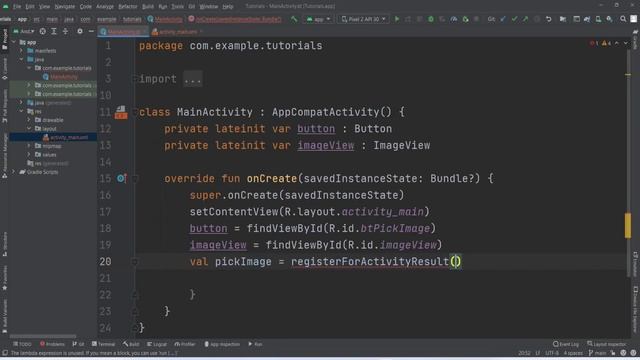The height and width of the screenshot is (360, 640).
Task: Click Collapse All in Project panel
Action: [65, 31]
